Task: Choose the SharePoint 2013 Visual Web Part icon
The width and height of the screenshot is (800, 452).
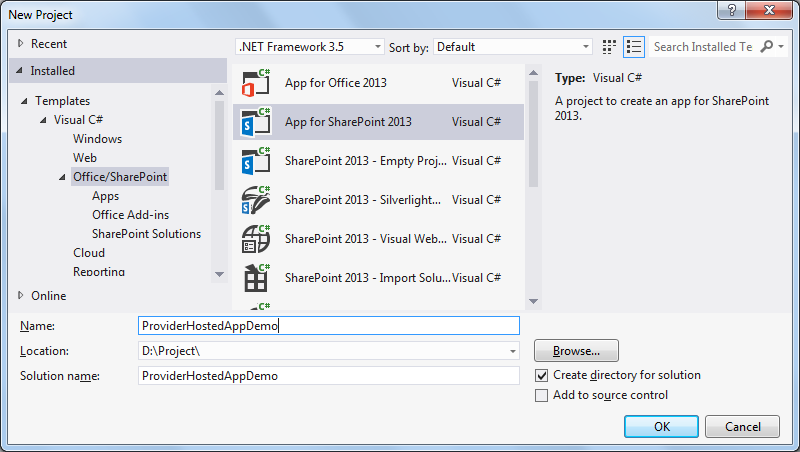Action: point(256,239)
